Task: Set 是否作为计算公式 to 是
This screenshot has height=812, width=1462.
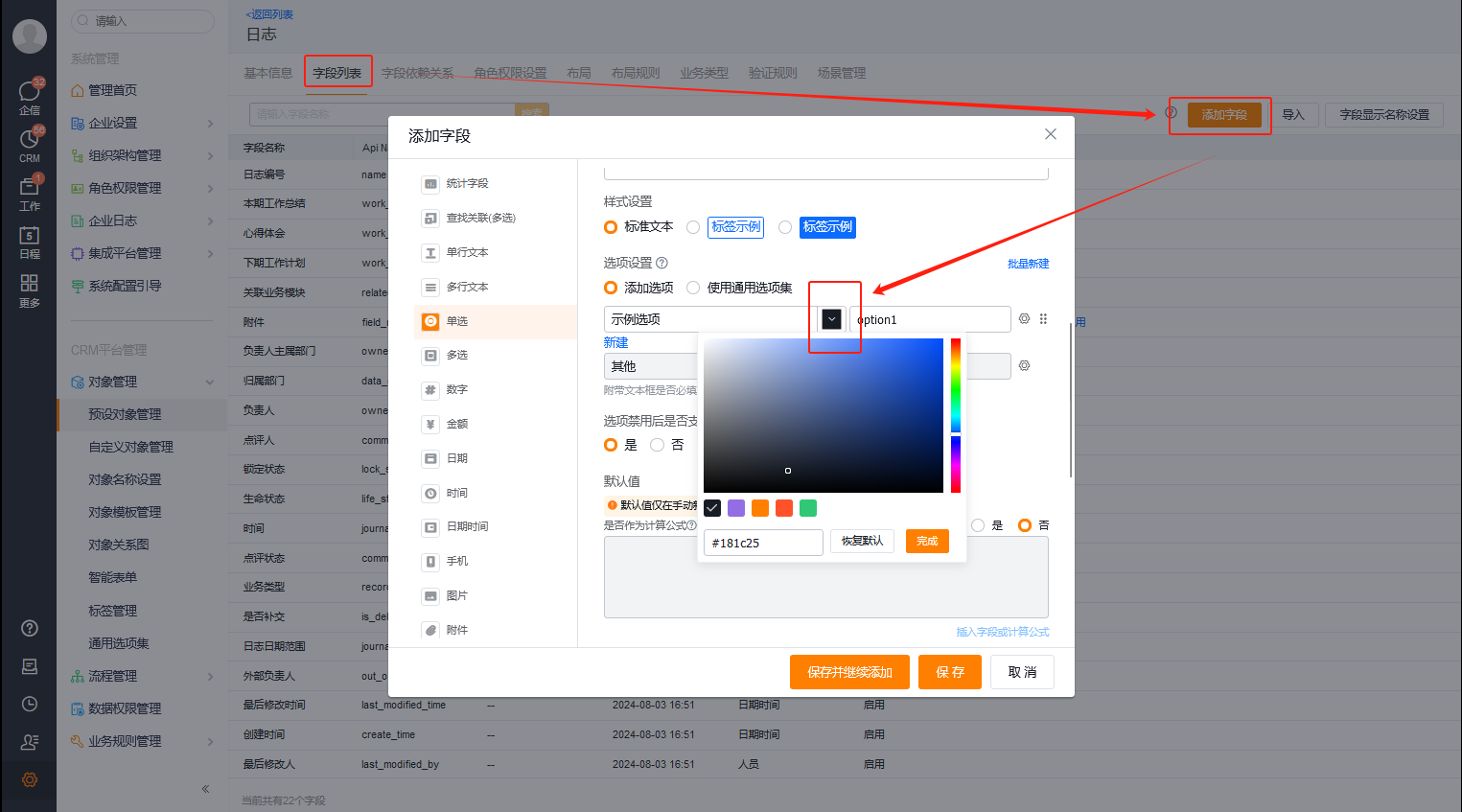Action: pyautogui.click(x=978, y=525)
